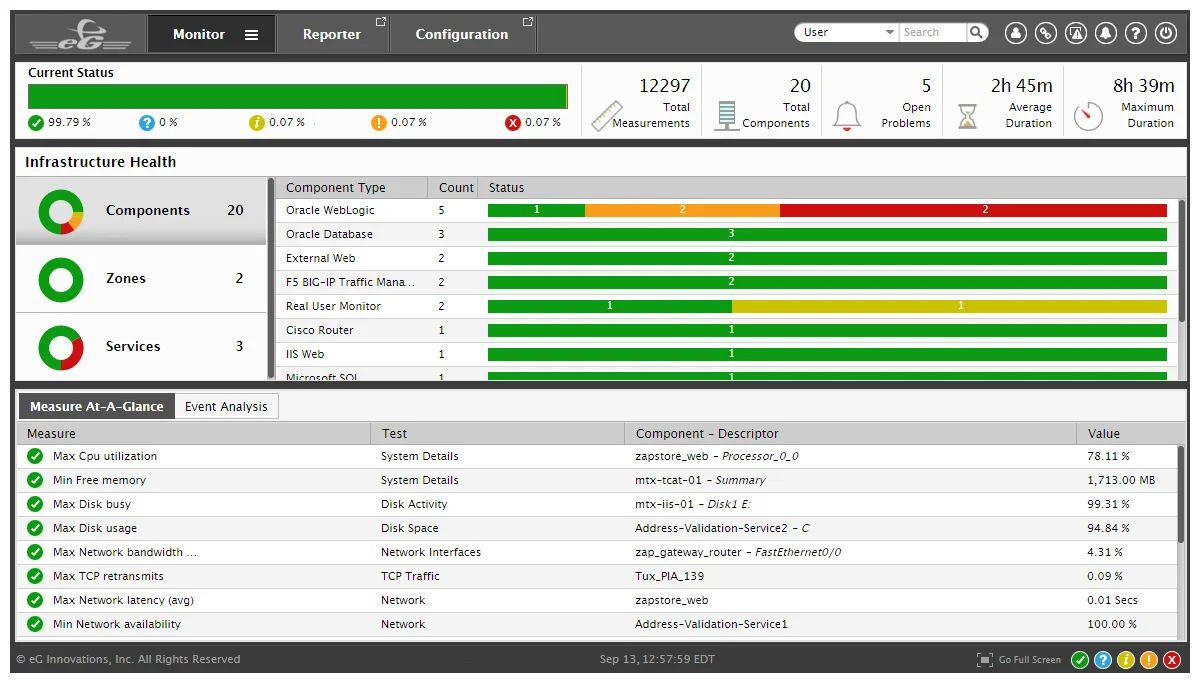The height and width of the screenshot is (683, 1200).
Task: Click the magnifier search icon
Action: (977, 33)
